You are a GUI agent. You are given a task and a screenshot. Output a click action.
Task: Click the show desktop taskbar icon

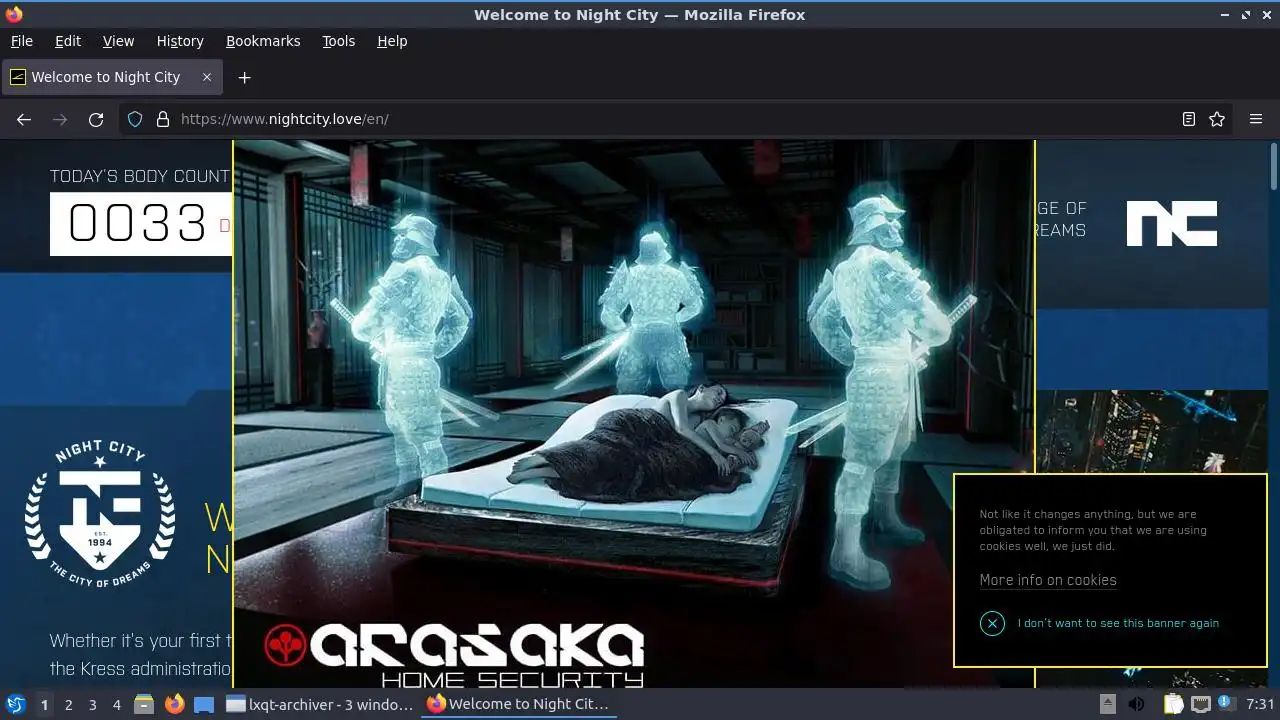(204, 704)
